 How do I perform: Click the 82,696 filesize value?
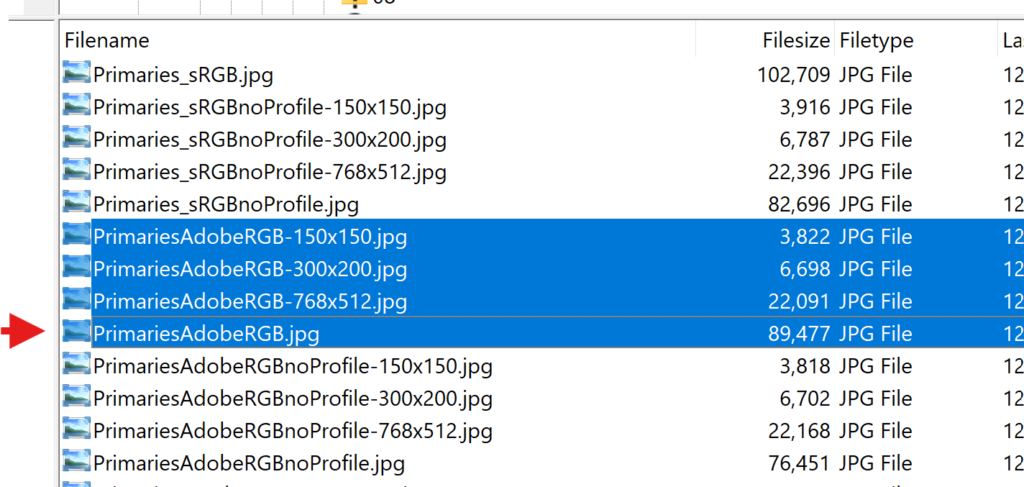click(800, 206)
